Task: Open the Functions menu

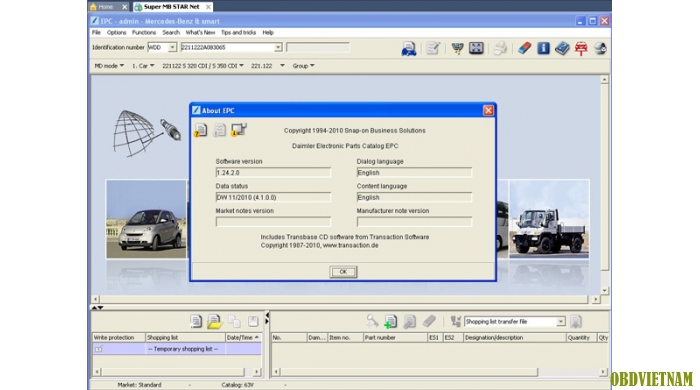Action: click(x=144, y=33)
